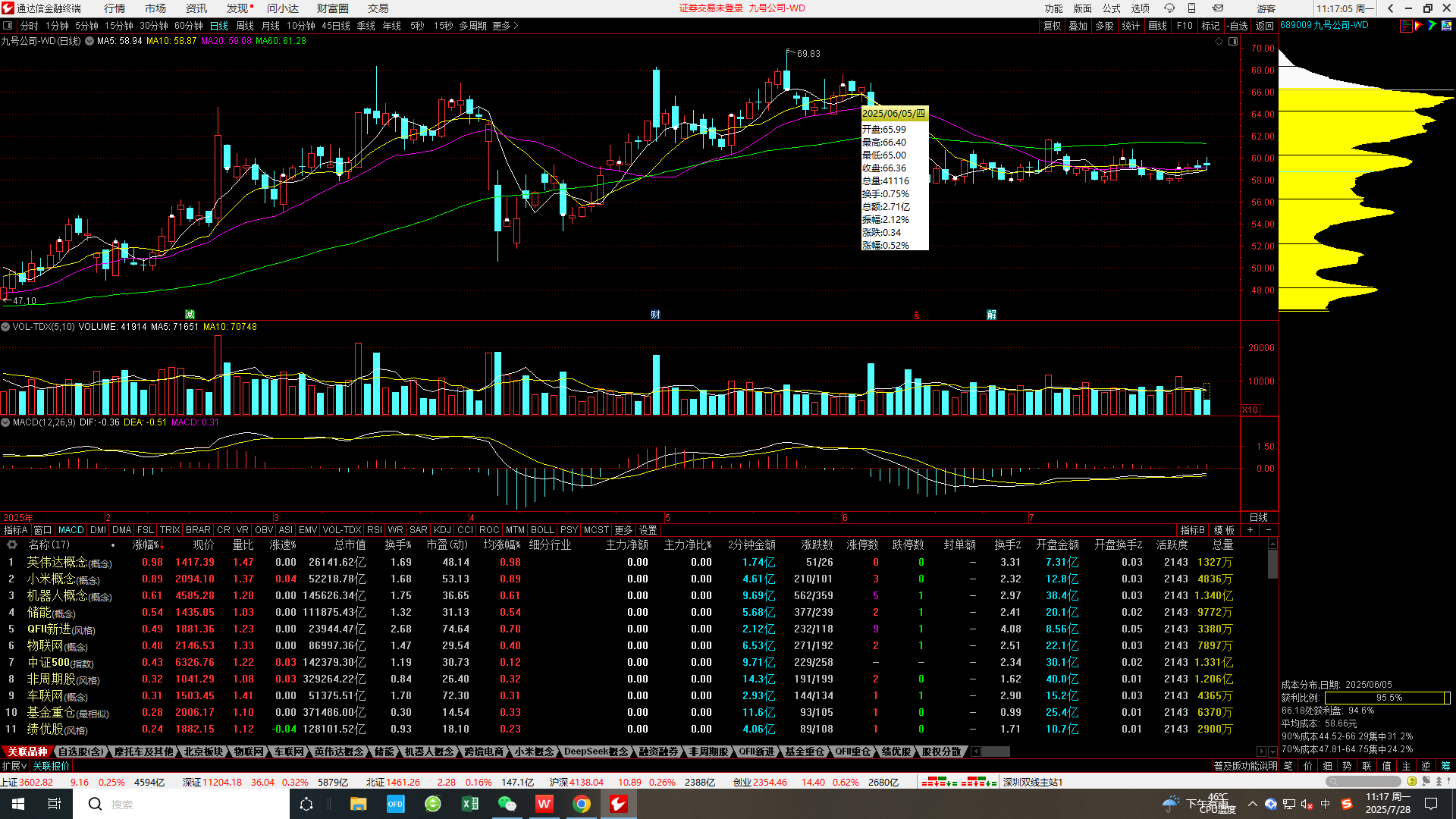Screen dimensions: 1456x819
Task: Click the yellow upload icon in status bar
Action: click(1411, 781)
